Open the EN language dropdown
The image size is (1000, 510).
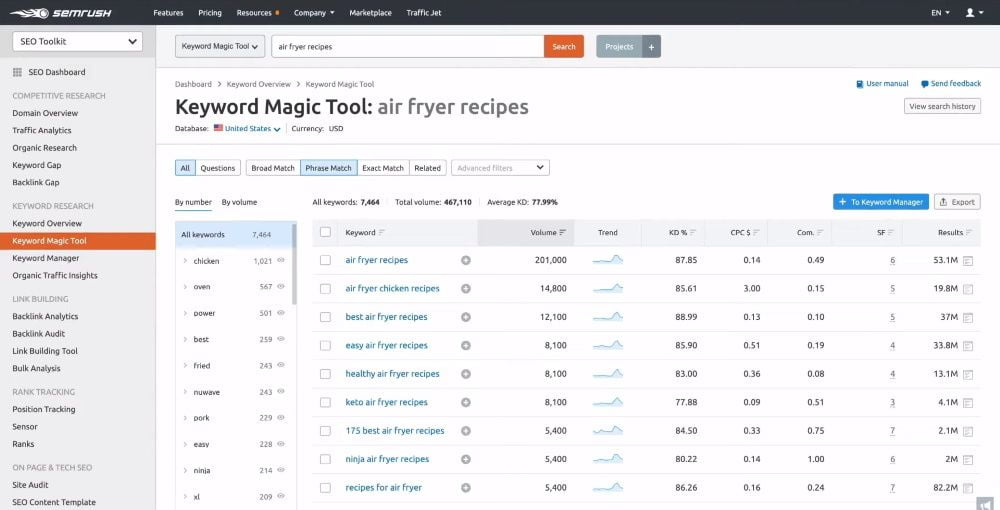940,13
